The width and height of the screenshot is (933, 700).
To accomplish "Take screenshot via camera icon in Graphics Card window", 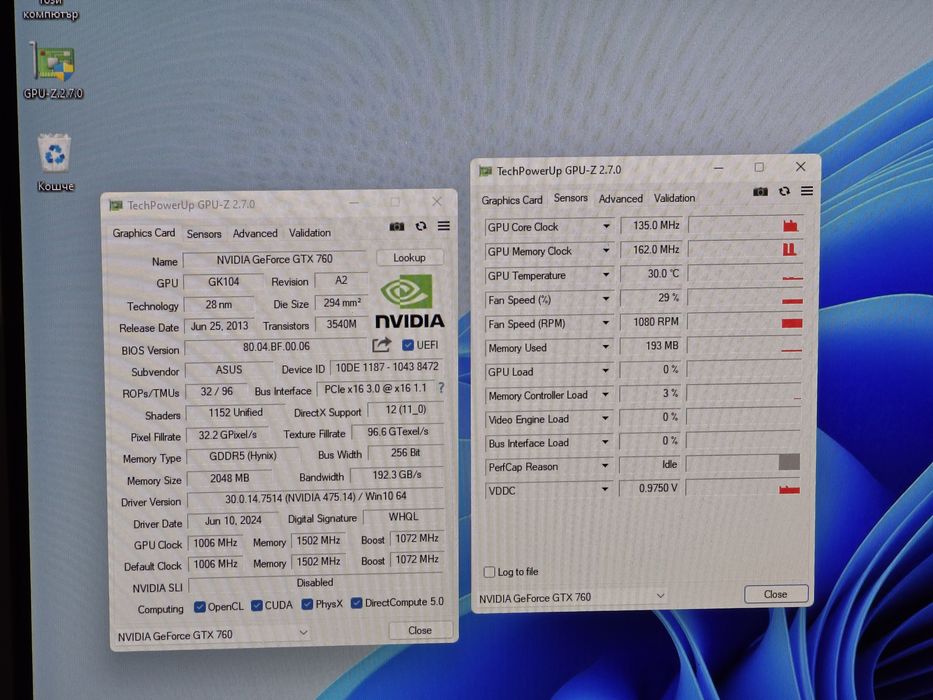I will click(x=397, y=226).
